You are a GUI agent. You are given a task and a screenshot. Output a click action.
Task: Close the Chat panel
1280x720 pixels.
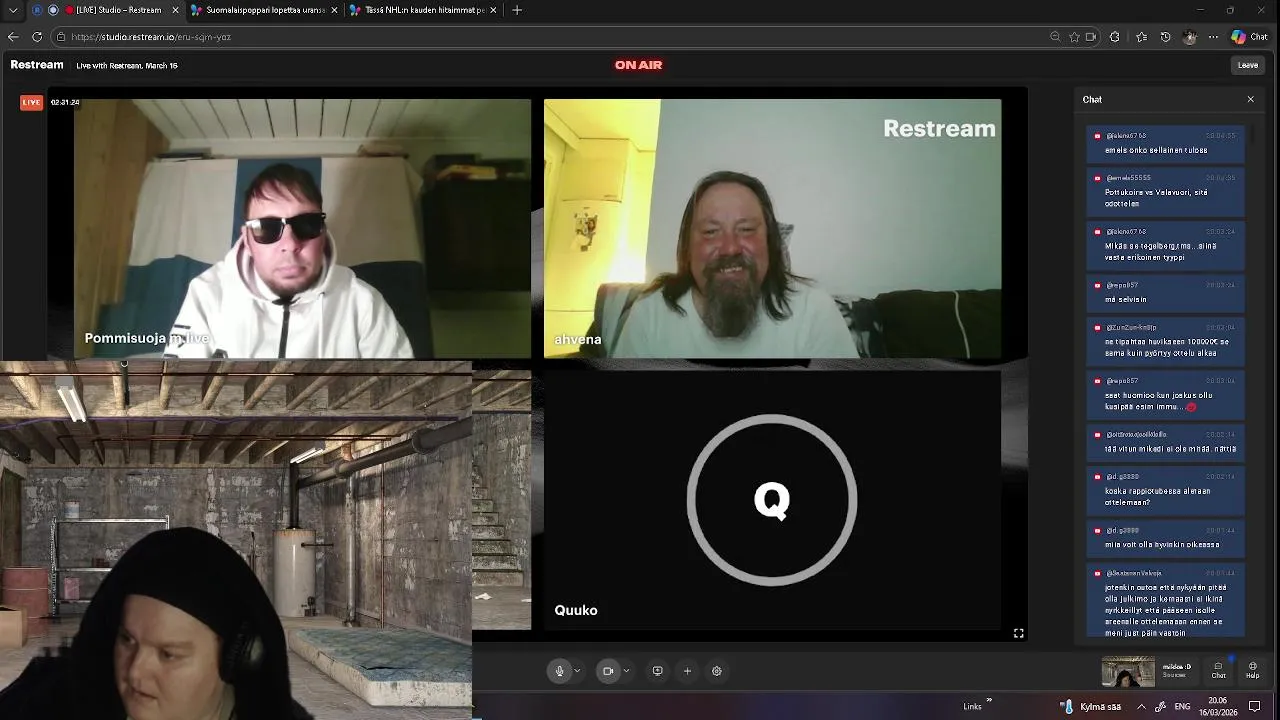(x=1250, y=99)
